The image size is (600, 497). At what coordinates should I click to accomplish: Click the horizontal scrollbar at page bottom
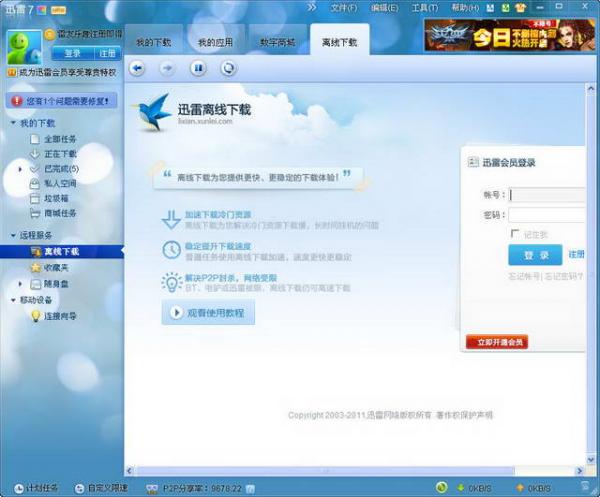click(x=325, y=471)
